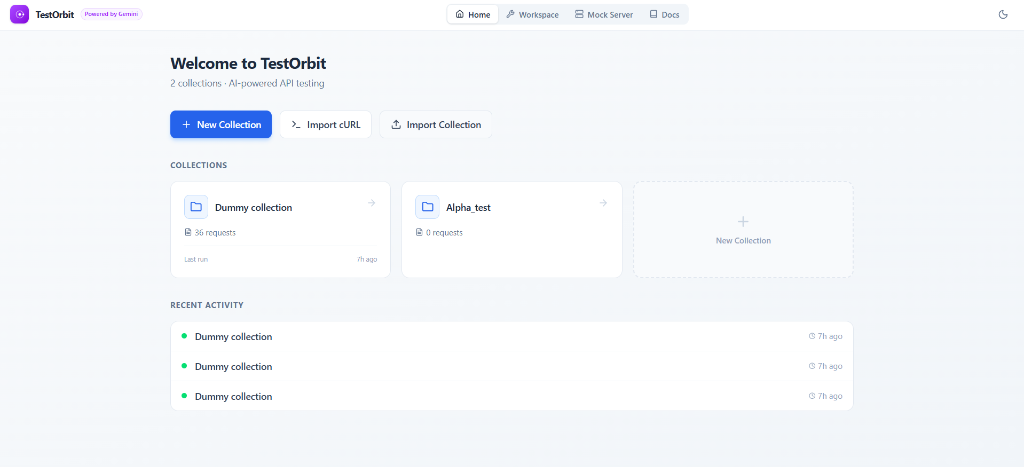
Task: Open the first Dummy collection activity row
Action: (511, 336)
